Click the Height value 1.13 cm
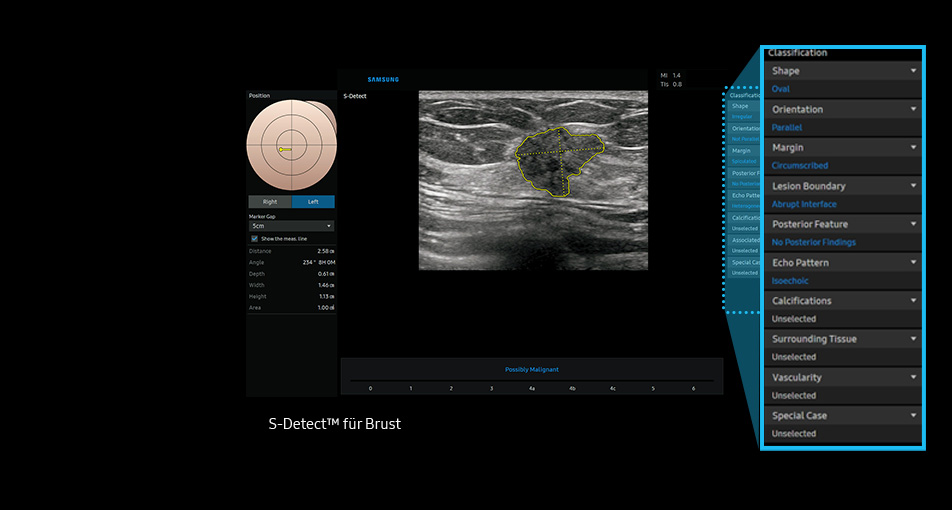952x510 pixels. pyautogui.click(x=325, y=296)
